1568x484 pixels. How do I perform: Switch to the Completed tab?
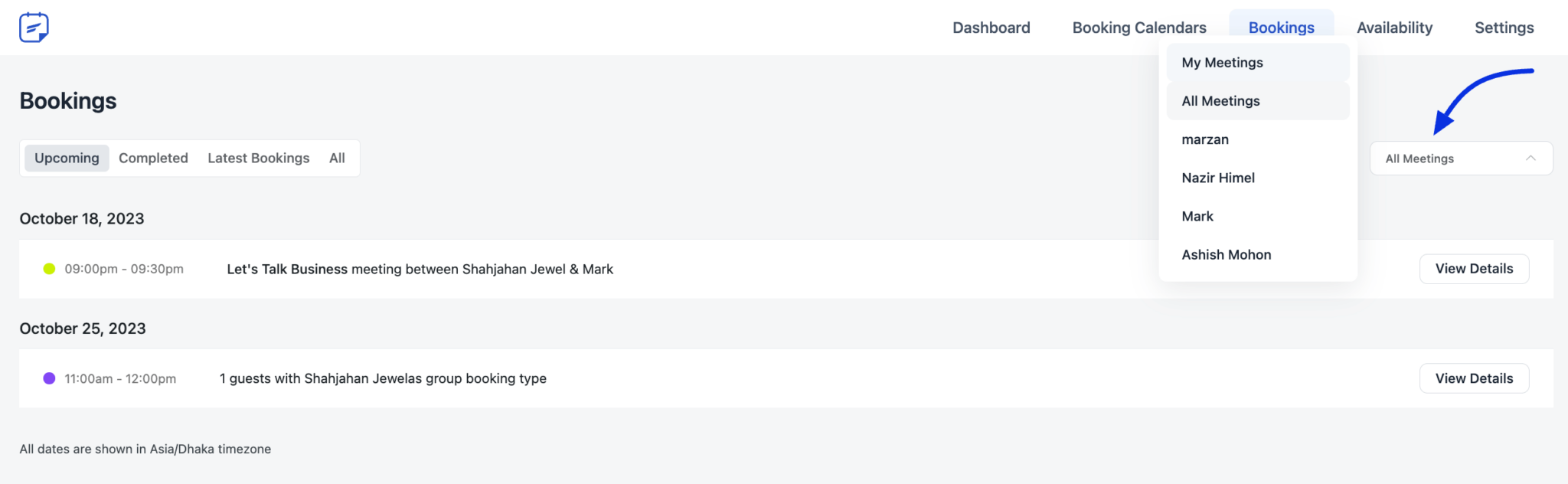[153, 158]
